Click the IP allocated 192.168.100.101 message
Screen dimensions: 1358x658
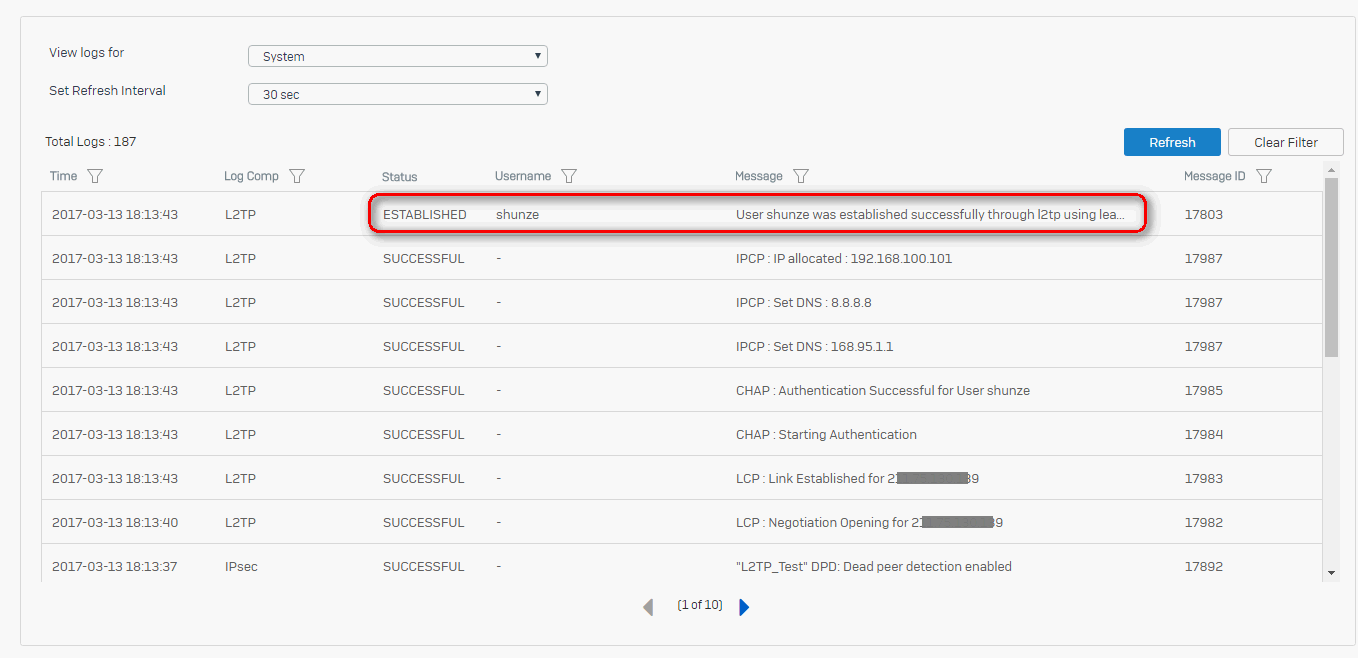[x=843, y=258]
